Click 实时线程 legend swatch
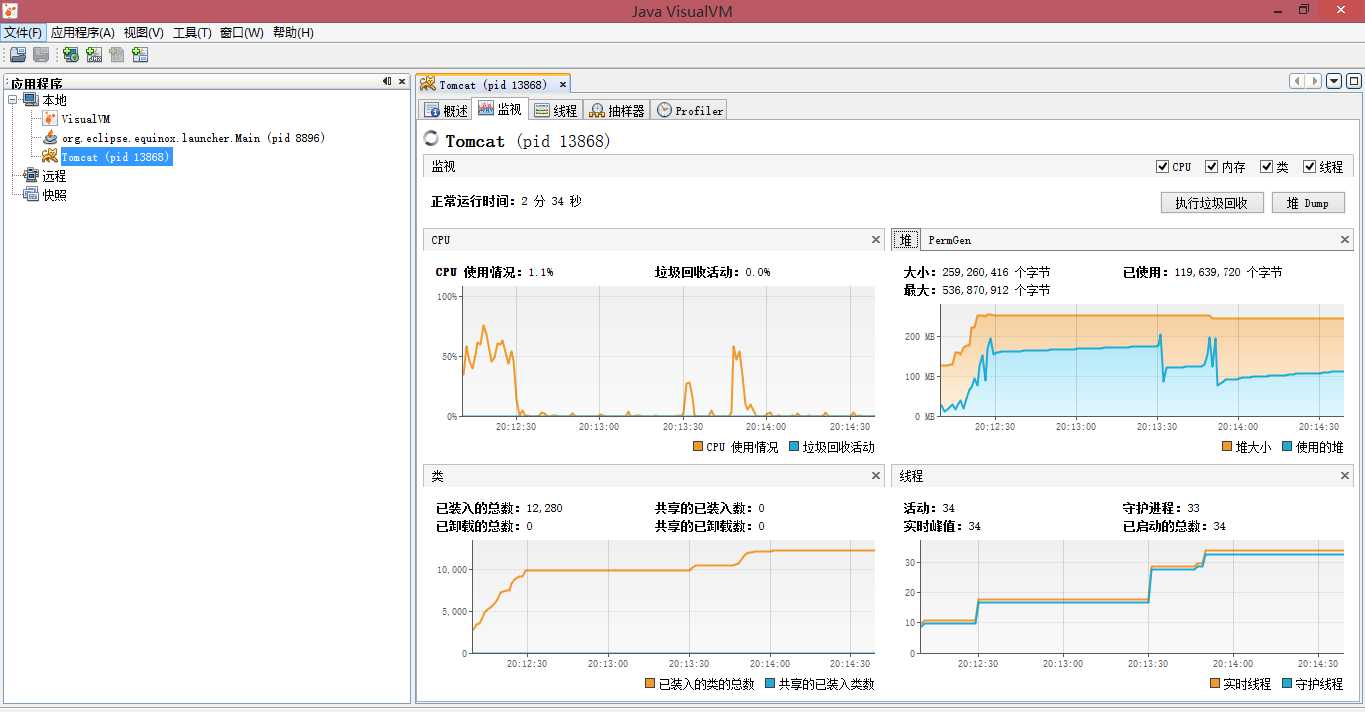1365x712 pixels. coord(1215,684)
